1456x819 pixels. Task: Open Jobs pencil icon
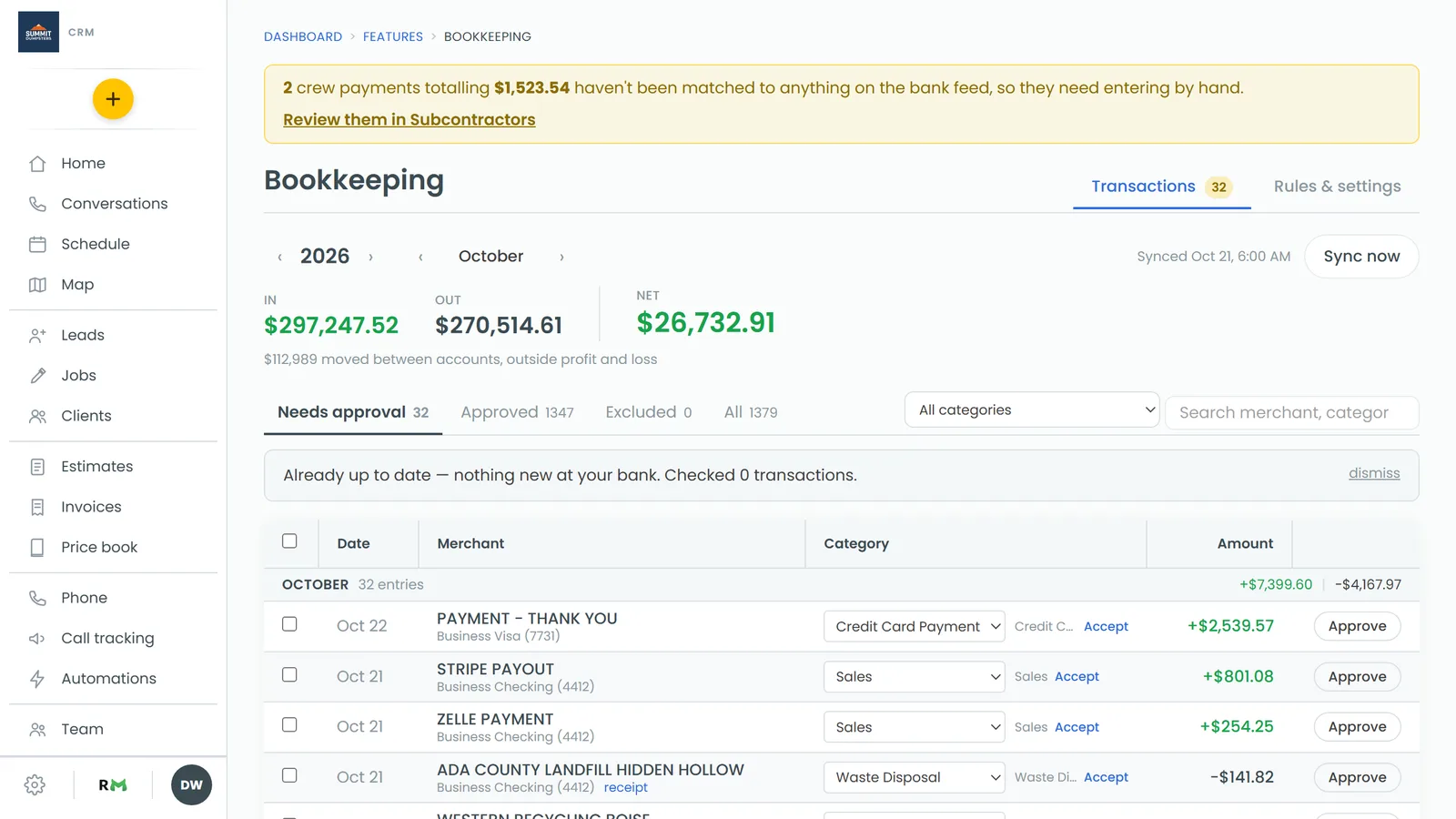coord(37,376)
